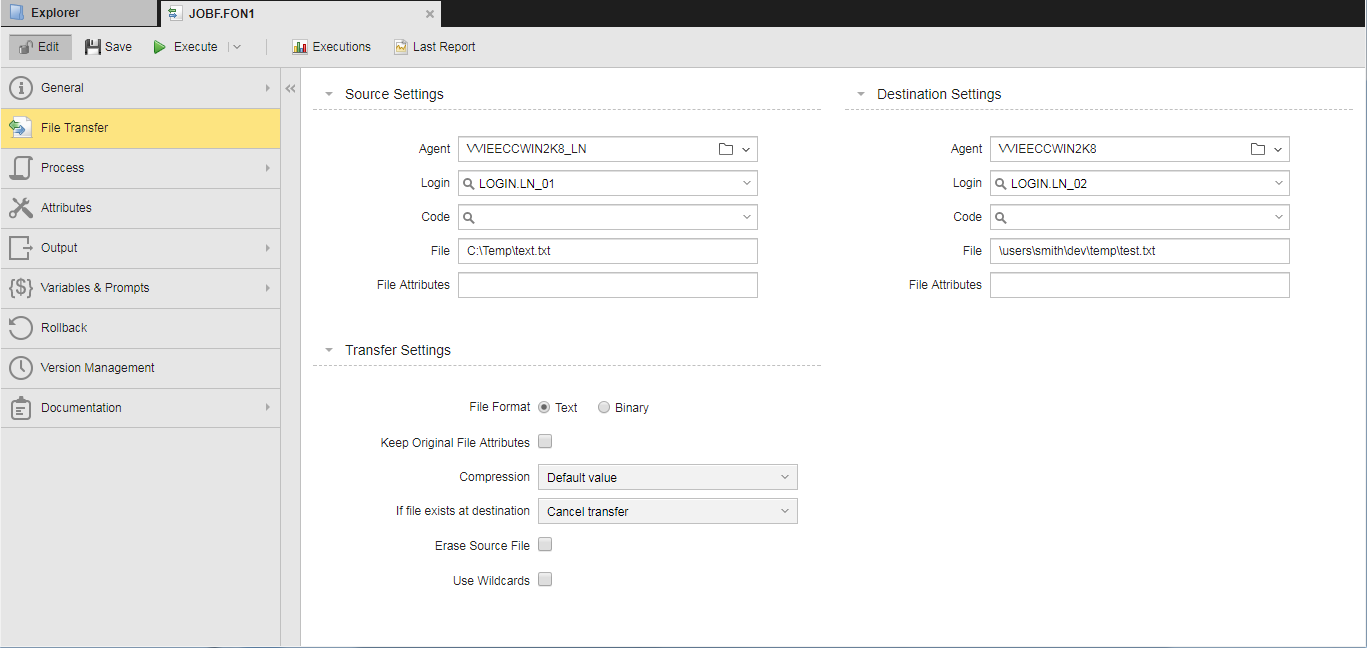The width and height of the screenshot is (1367, 648).
Task: Select File Transfer in sidebar
Action: [x=140, y=128]
